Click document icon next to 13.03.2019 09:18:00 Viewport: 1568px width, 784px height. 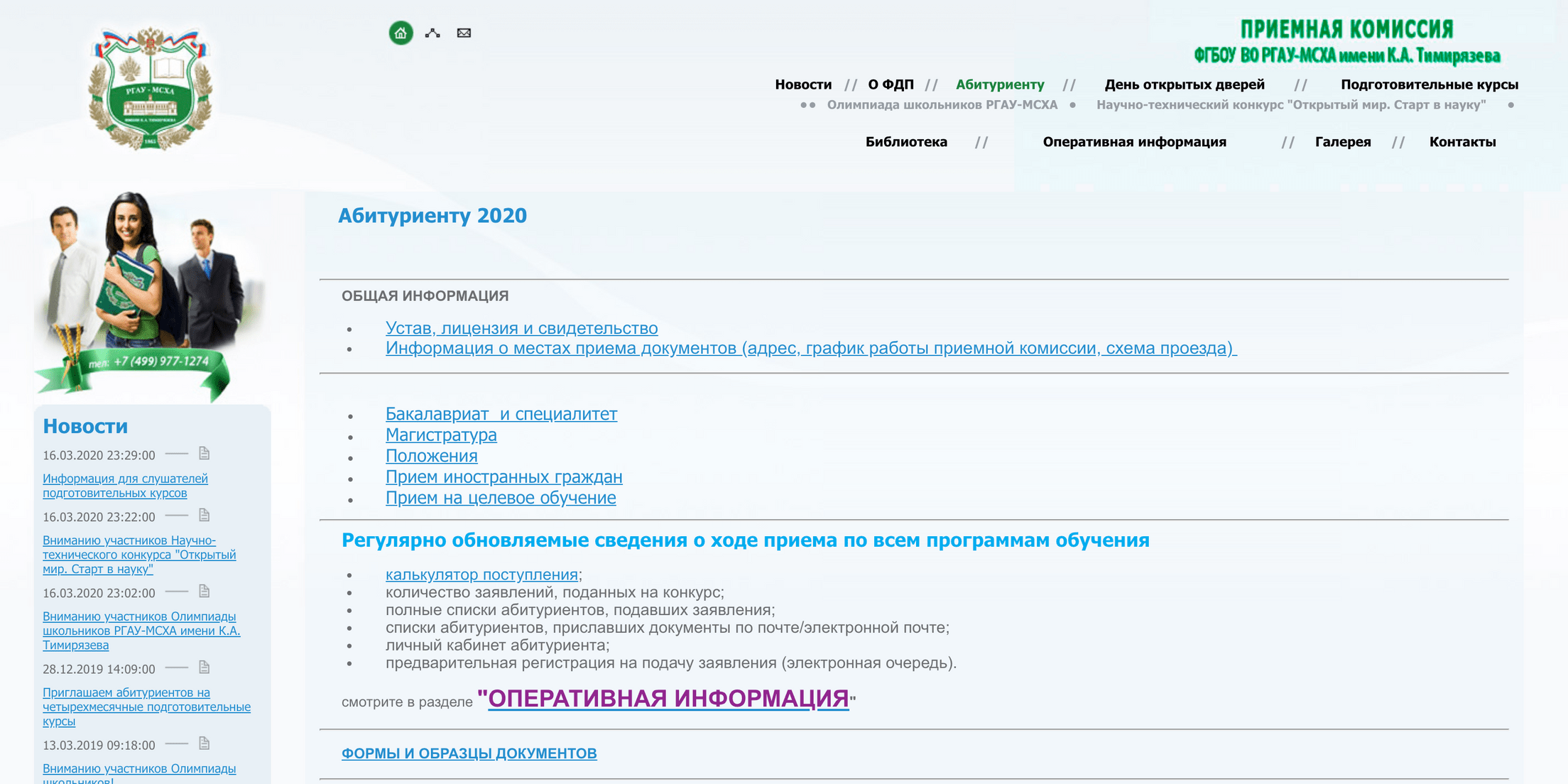click(x=205, y=743)
